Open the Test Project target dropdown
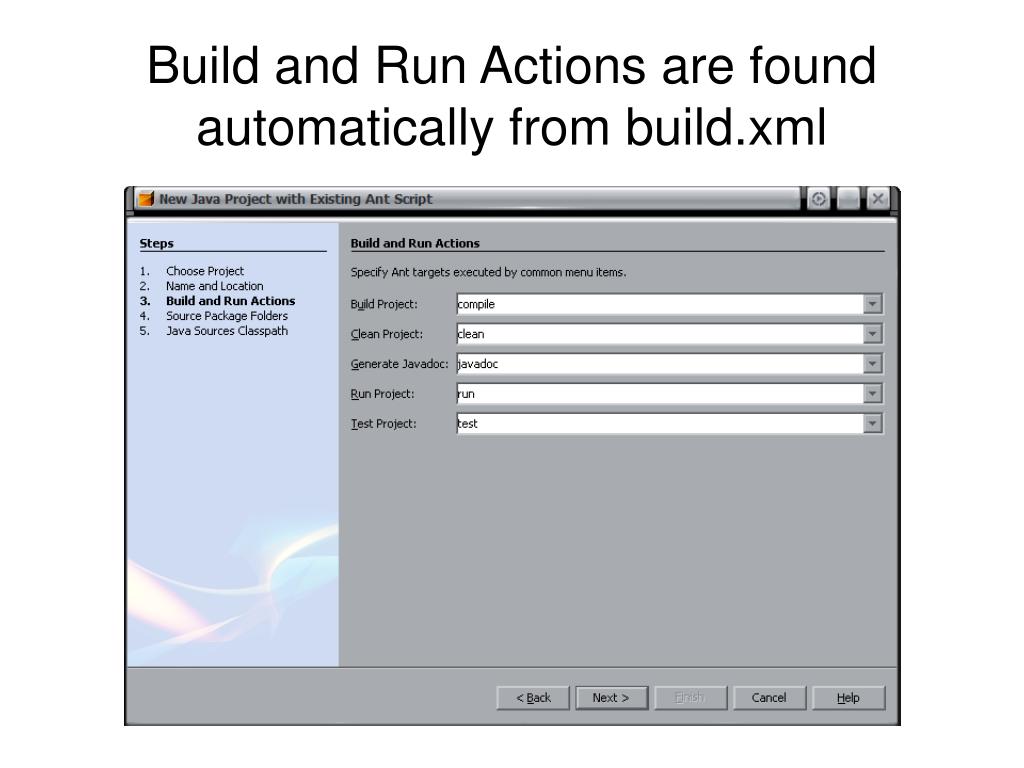 872,424
